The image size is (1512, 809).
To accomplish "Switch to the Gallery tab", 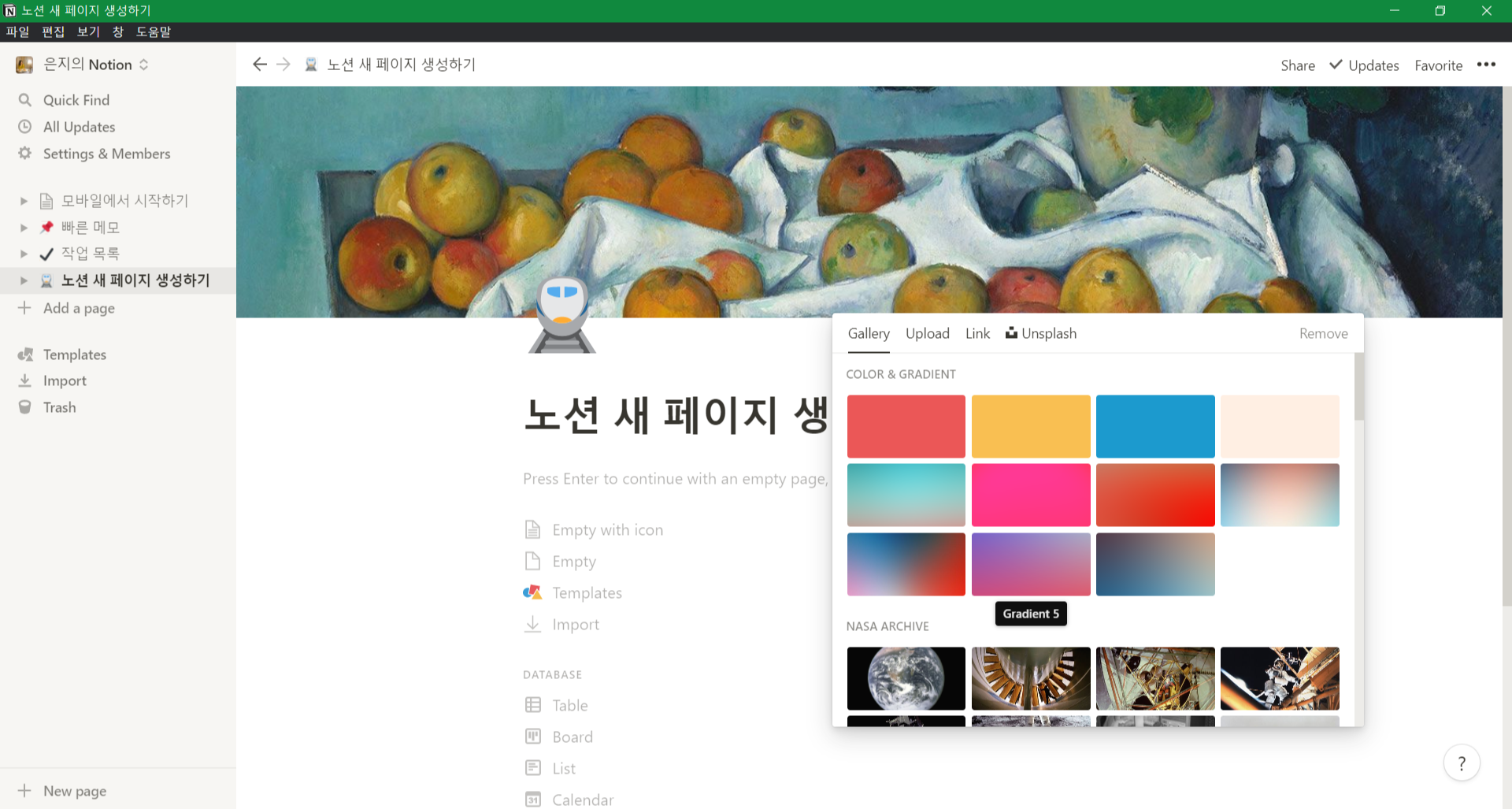I will (x=869, y=333).
